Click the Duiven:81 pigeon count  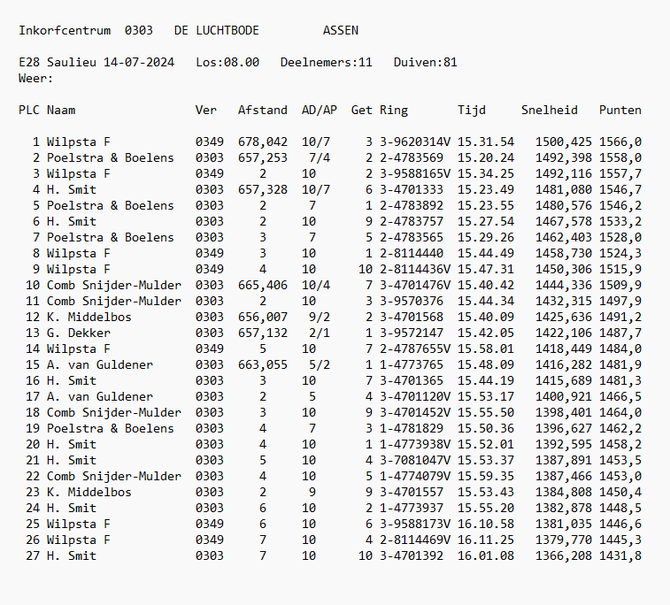425,62
